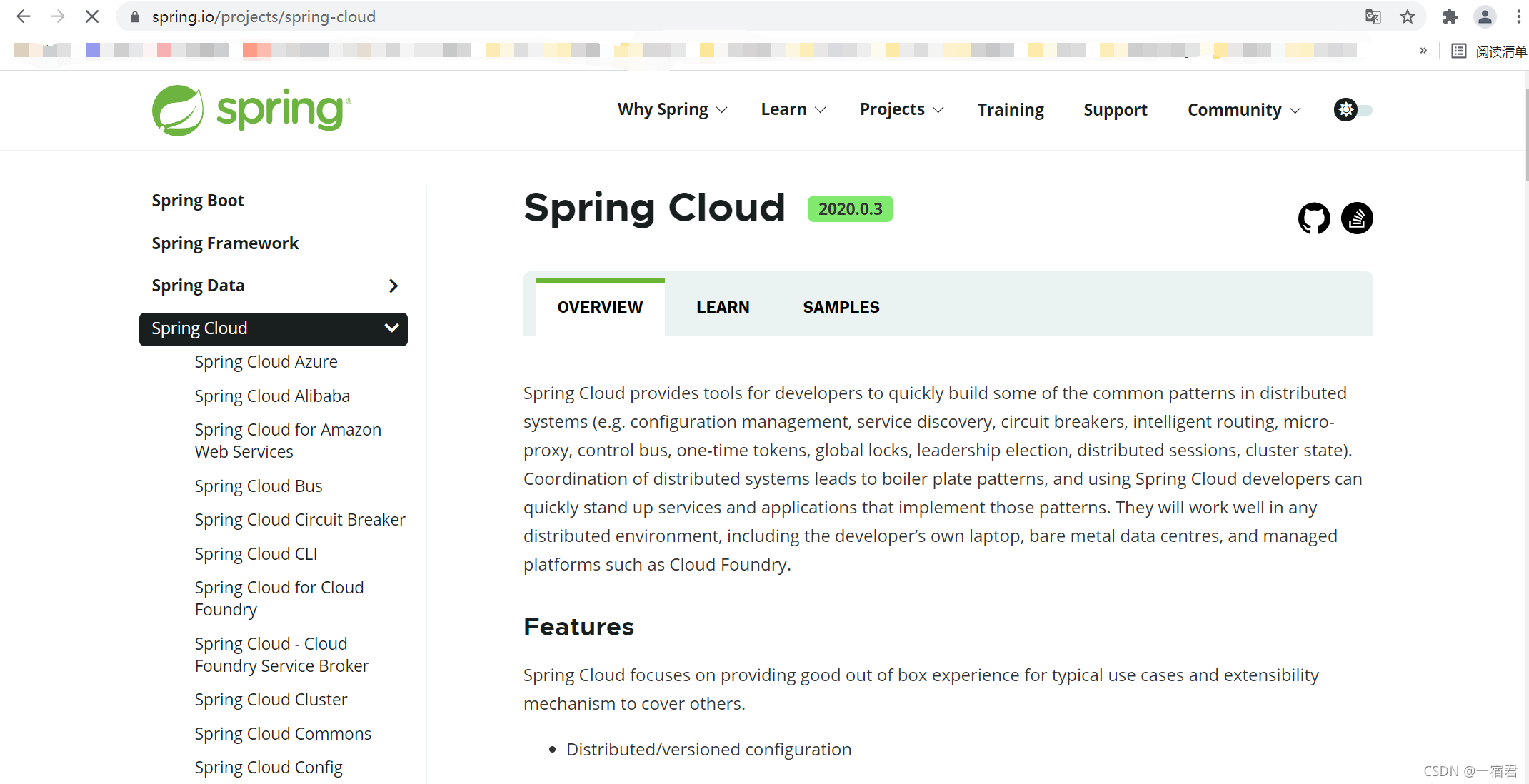Open the Chrome profile avatar
This screenshot has width=1529, height=784.
[1485, 16]
